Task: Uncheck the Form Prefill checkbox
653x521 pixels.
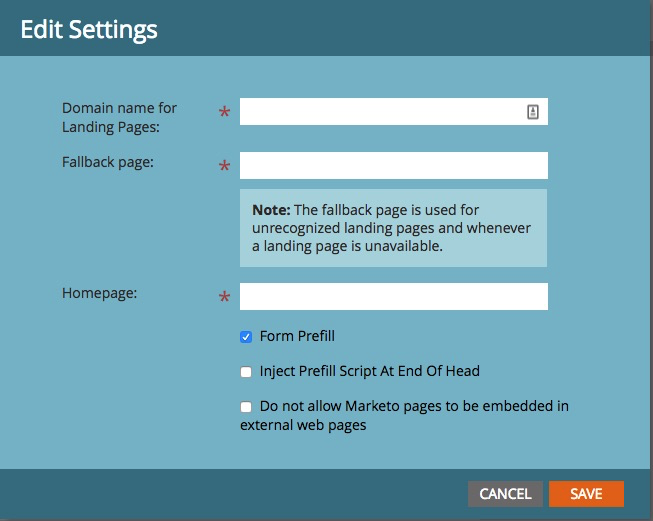Action: [x=246, y=337]
